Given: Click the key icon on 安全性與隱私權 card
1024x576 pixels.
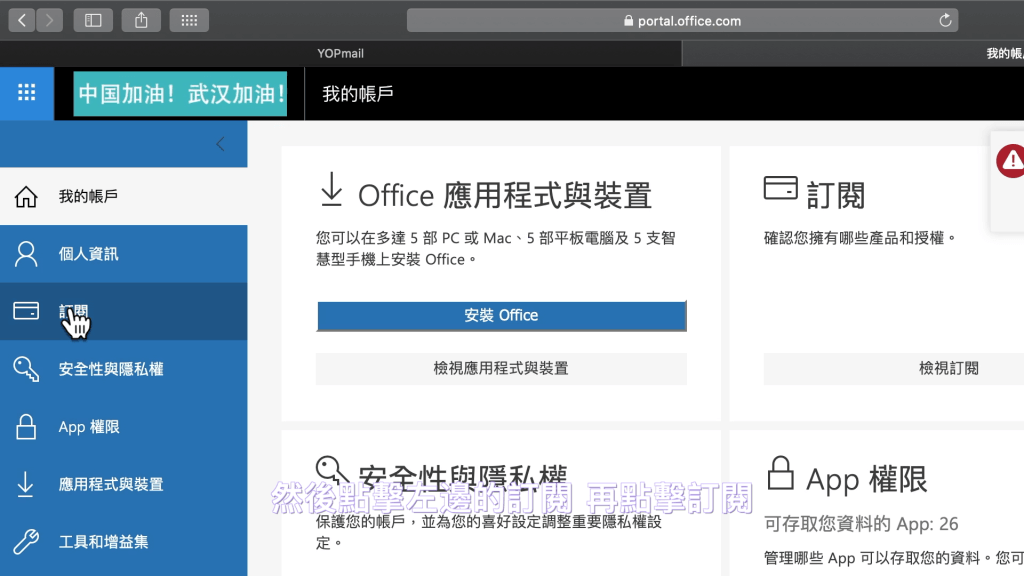Looking at the screenshot, I should [x=332, y=472].
